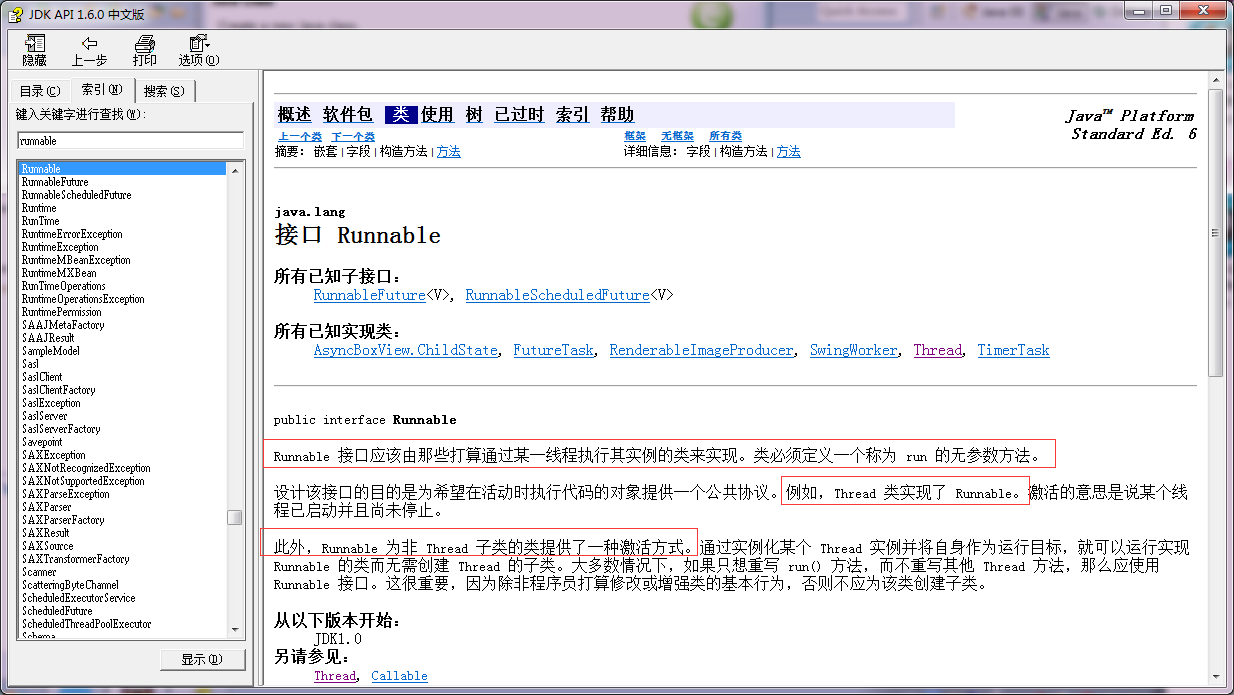The width and height of the screenshot is (1234, 695).
Task: Click the highlighted 类 (Class) navigation item
Action: (400, 115)
